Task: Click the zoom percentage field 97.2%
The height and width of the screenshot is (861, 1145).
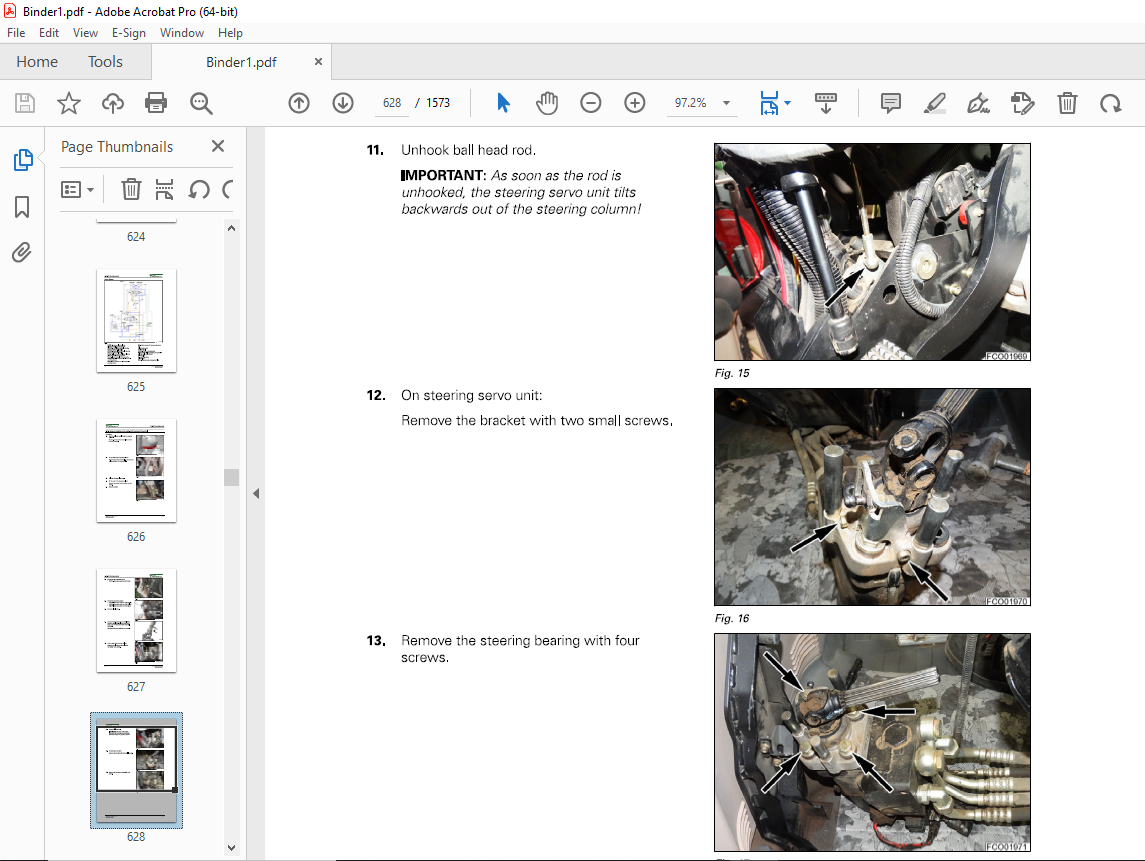Action: point(690,103)
